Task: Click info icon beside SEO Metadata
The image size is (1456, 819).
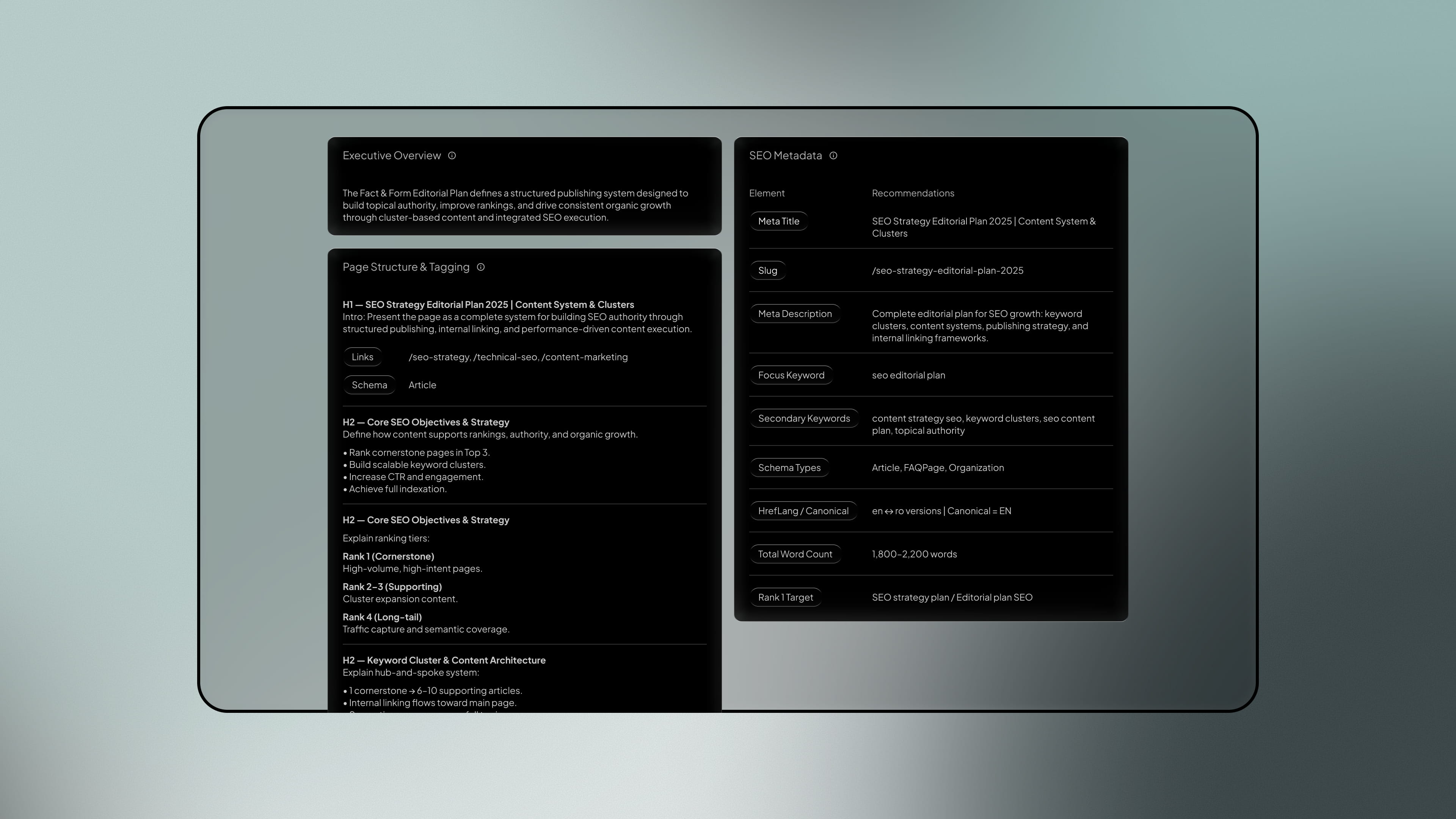Action: tap(833, 155)
